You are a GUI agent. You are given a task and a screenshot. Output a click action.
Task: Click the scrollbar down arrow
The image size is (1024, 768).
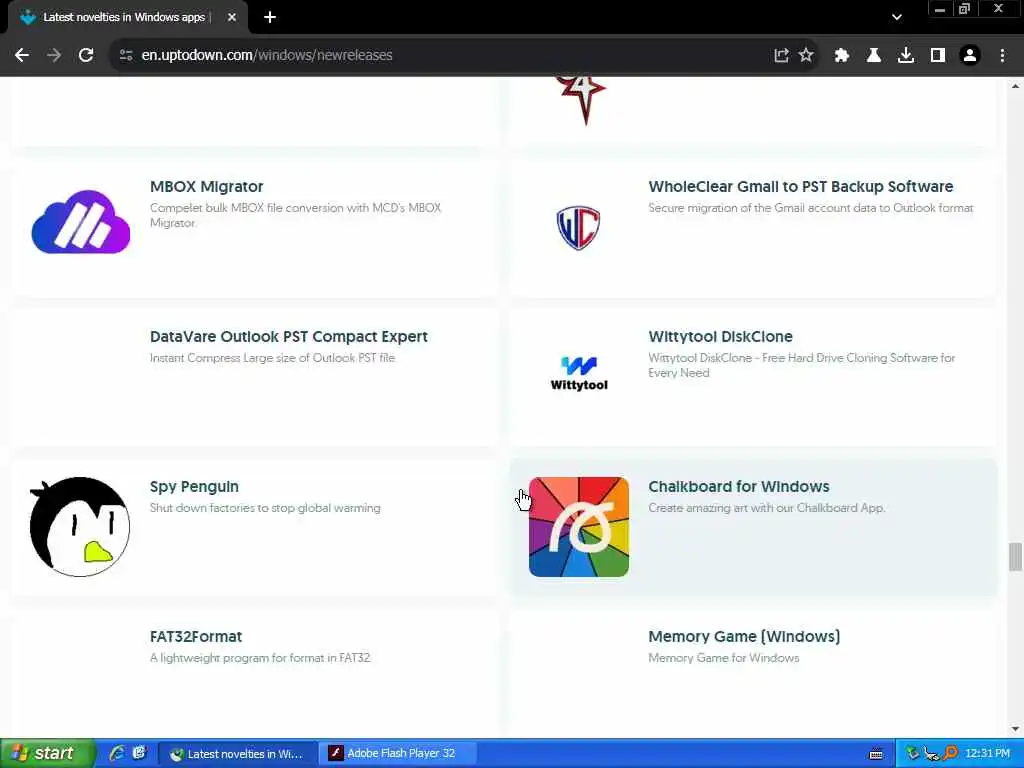pos(1015,729)
